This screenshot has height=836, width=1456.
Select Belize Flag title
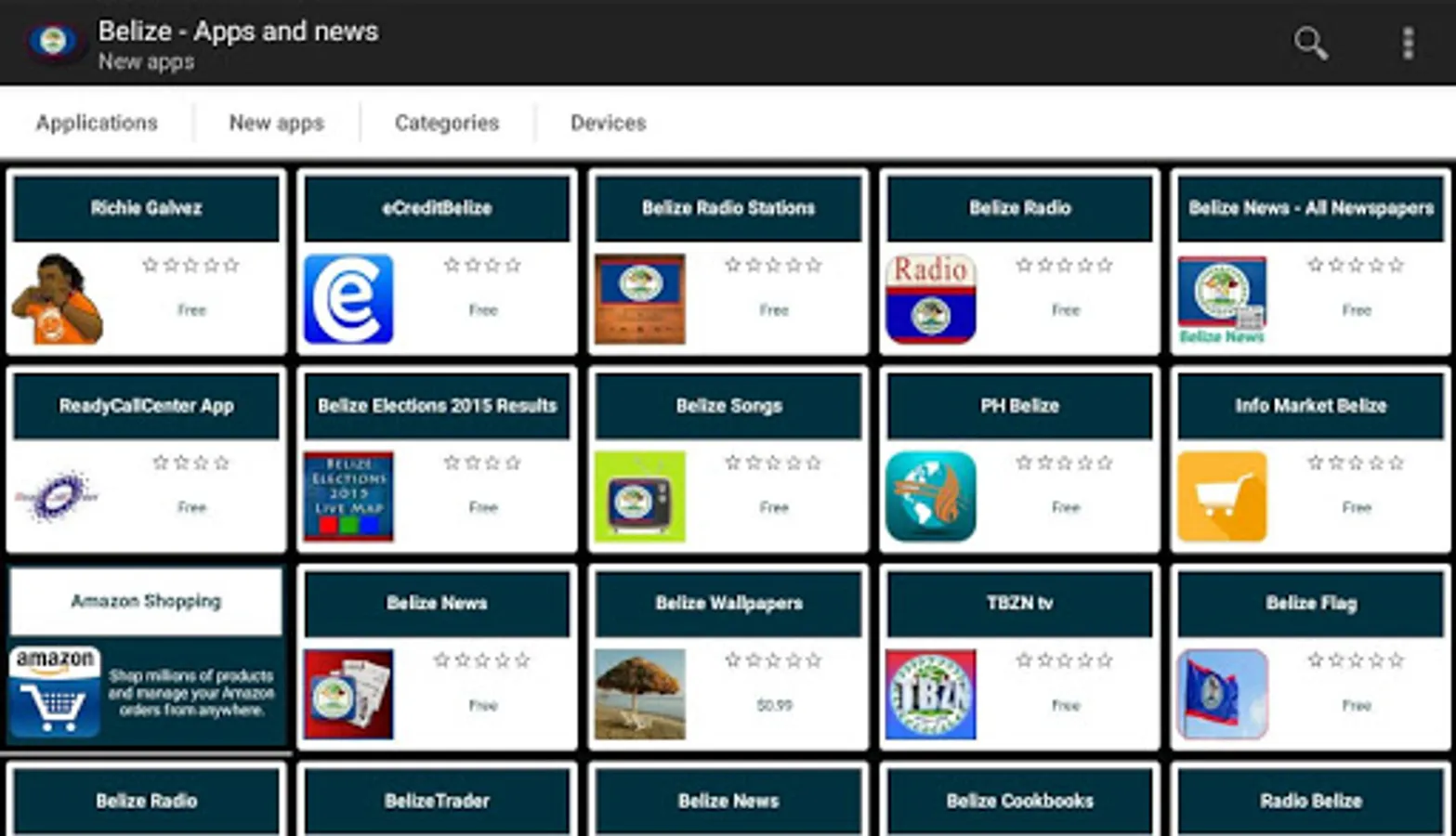(x=1311, y=604)
